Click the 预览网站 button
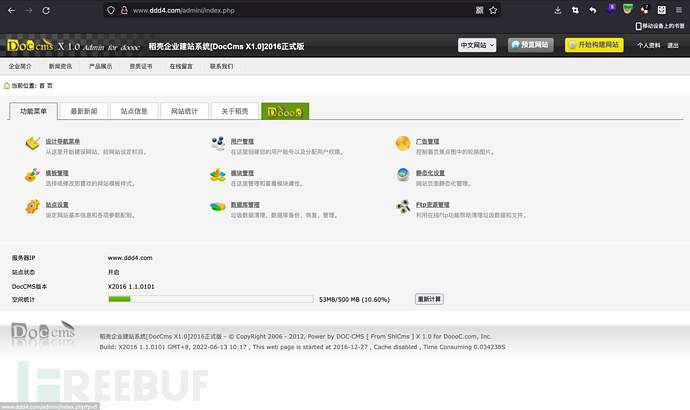 tap(531, 45)
